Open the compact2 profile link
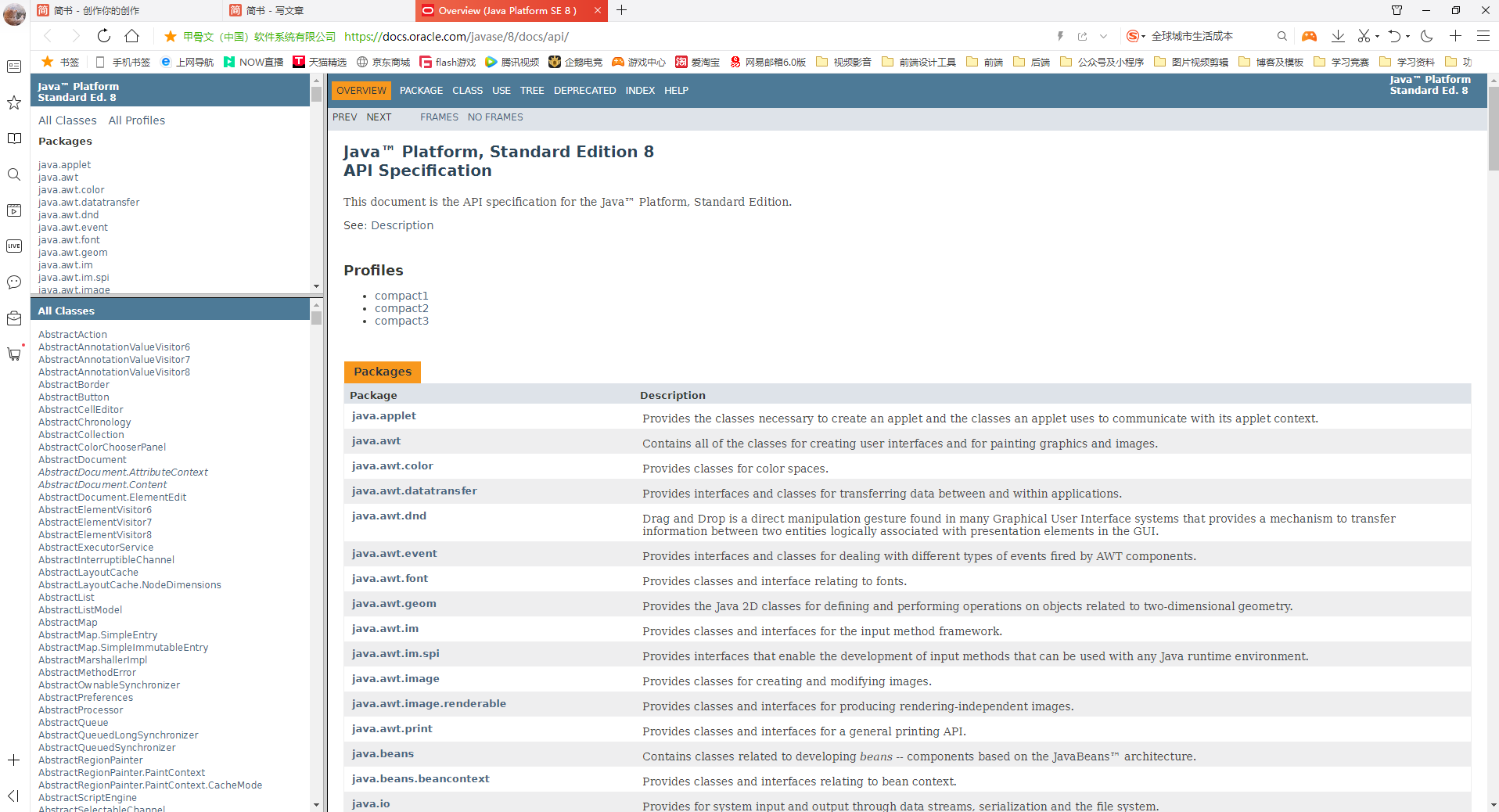Screen dimensions: 1499x812 (x=401, y=308)
